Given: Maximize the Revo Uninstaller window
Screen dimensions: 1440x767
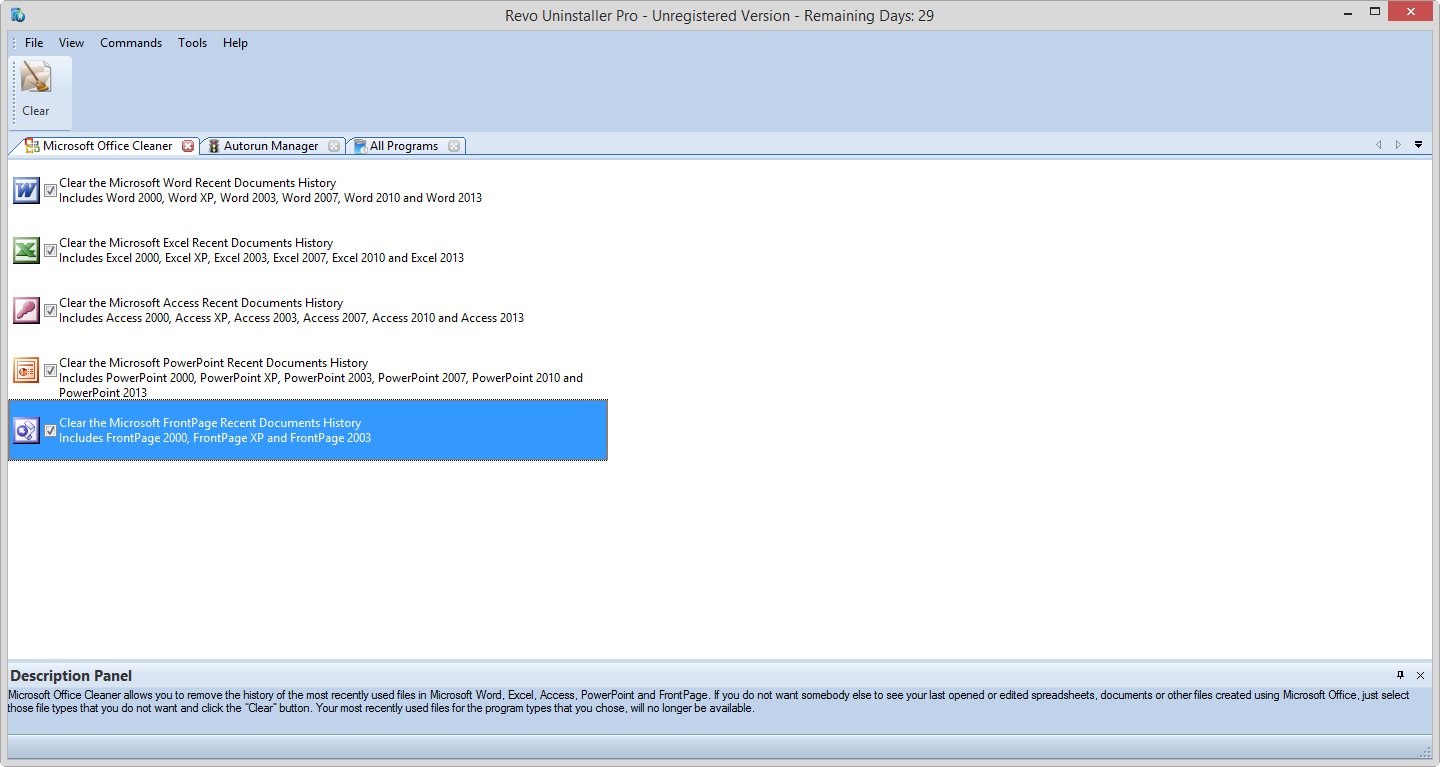Looking at the screenshot, I should click(1374, 12).
